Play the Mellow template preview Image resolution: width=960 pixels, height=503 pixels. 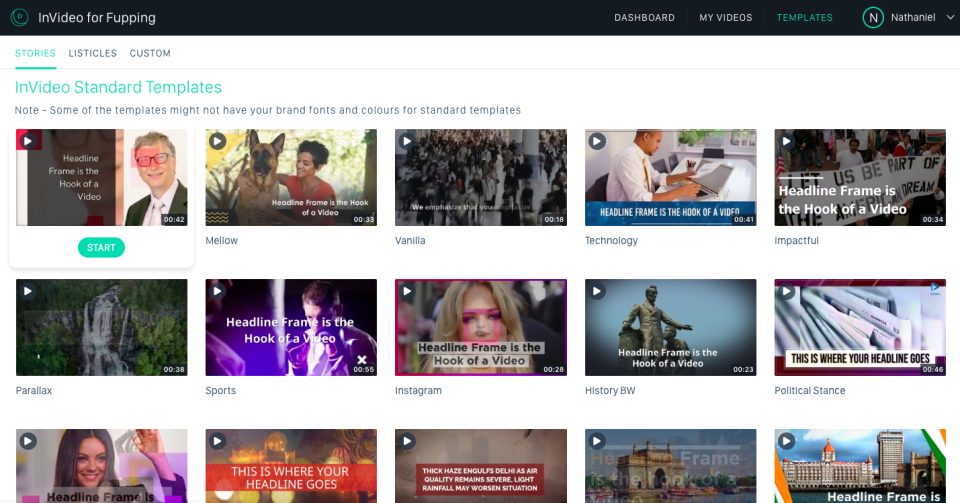[x=217, y=142]
